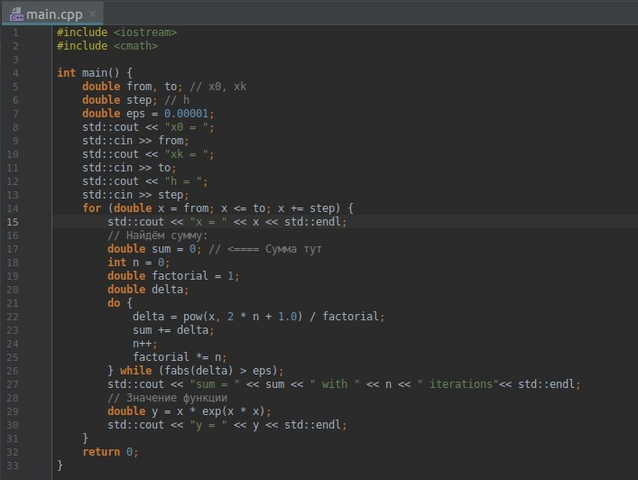Close the main.cpp tab
Screen dimensions: 638x480
point(92,14)
